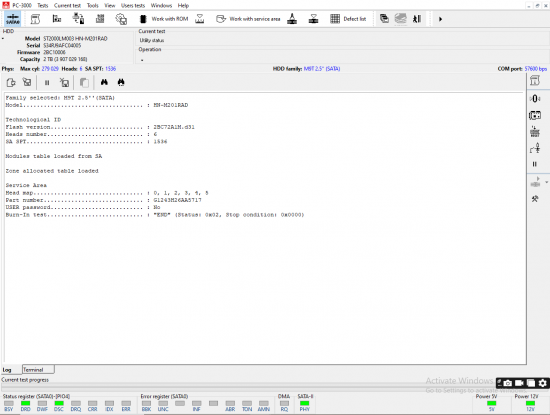Click the log line 'Zone allocated table loaded'
The width and height of the screenshot is (550, 415).
[x=52, y=171]
